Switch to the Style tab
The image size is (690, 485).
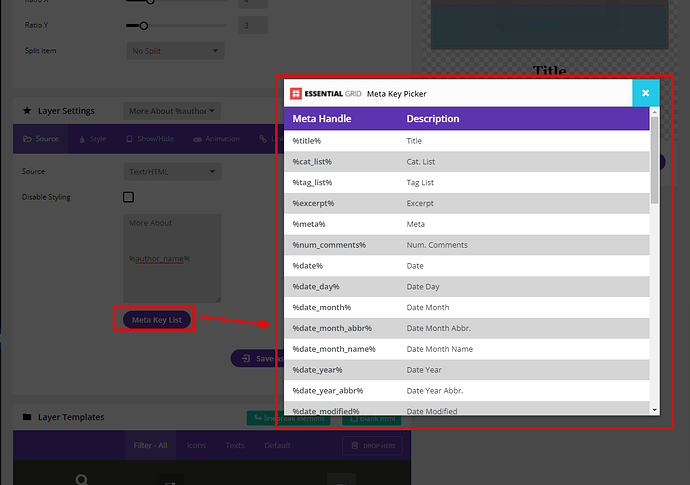92,139
